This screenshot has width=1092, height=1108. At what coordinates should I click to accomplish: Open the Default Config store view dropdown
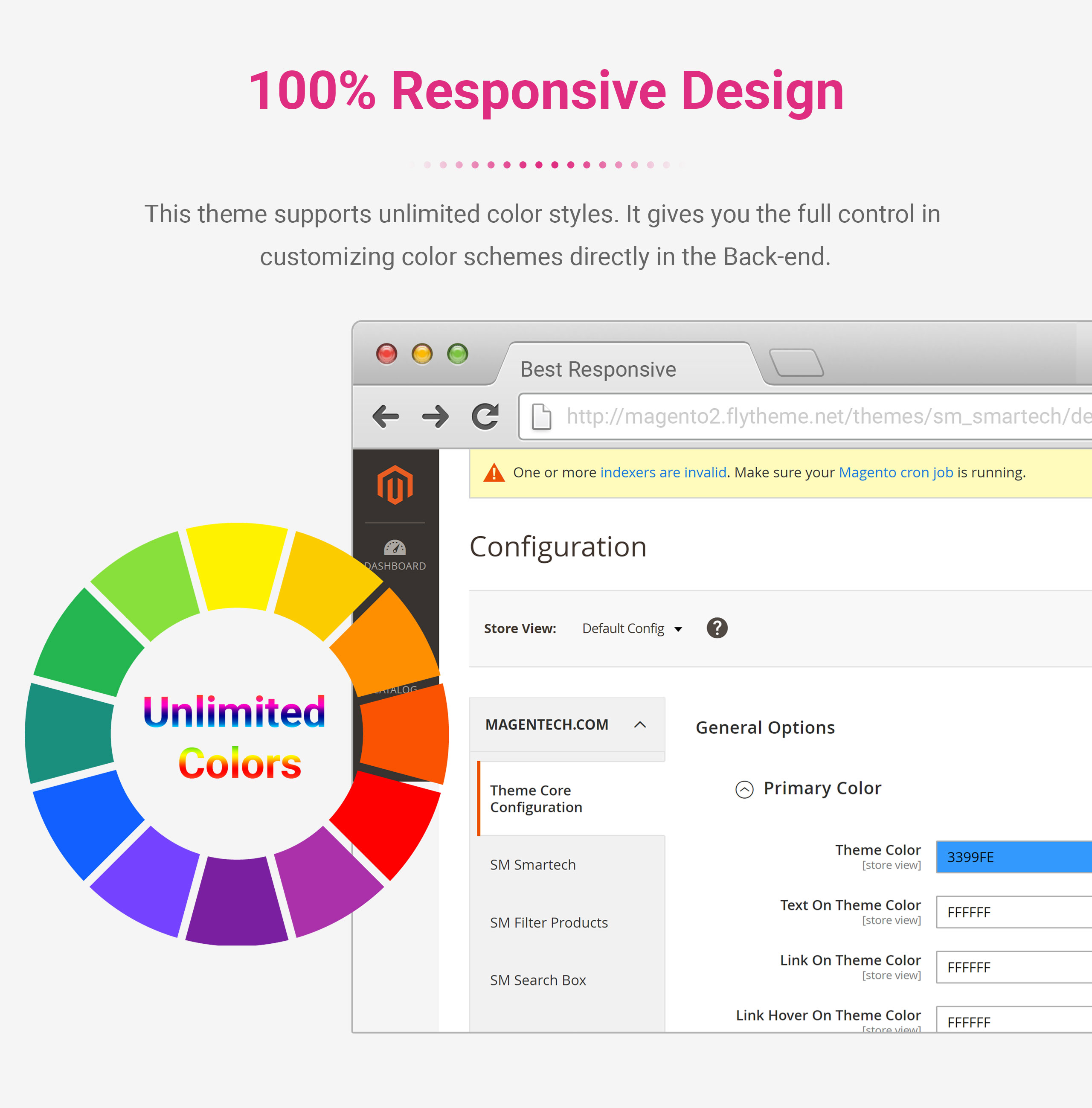[632, 628]
